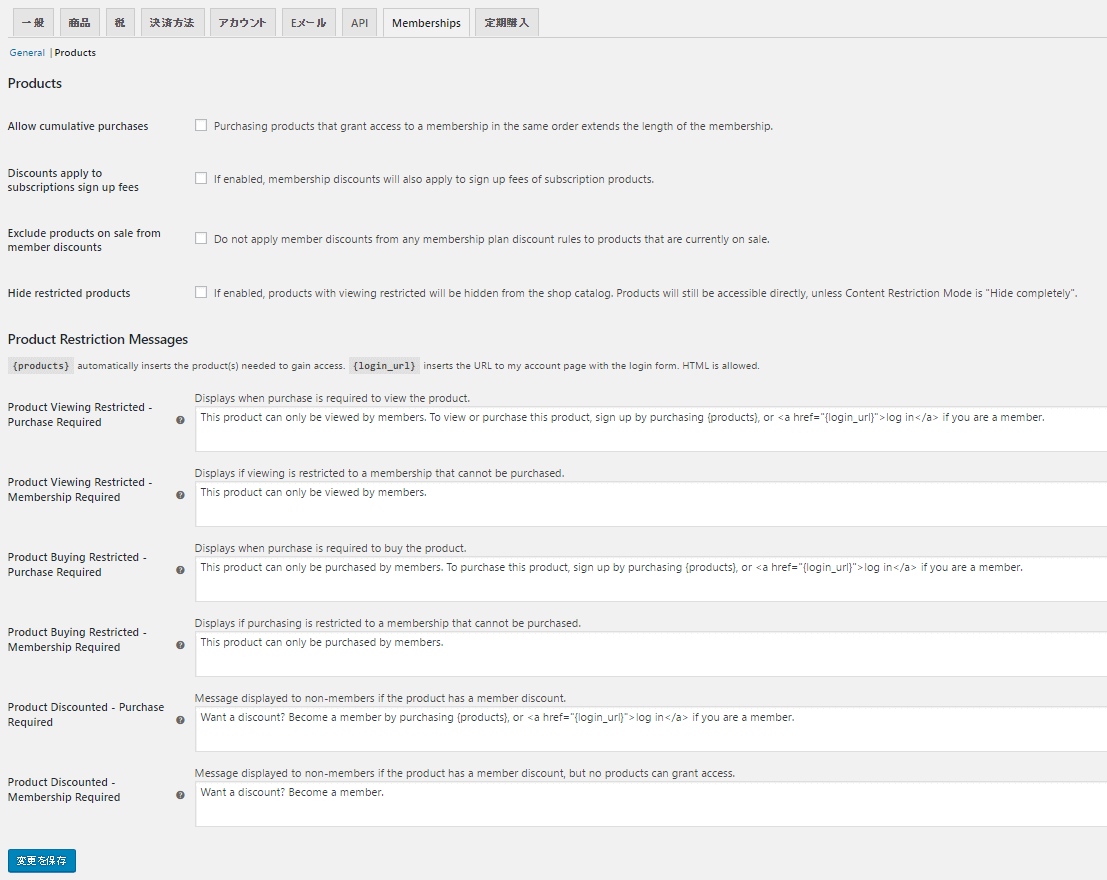Screen dimensions: 1107x880
Task: Go to the General subsection link
Action: pos(27,52)
